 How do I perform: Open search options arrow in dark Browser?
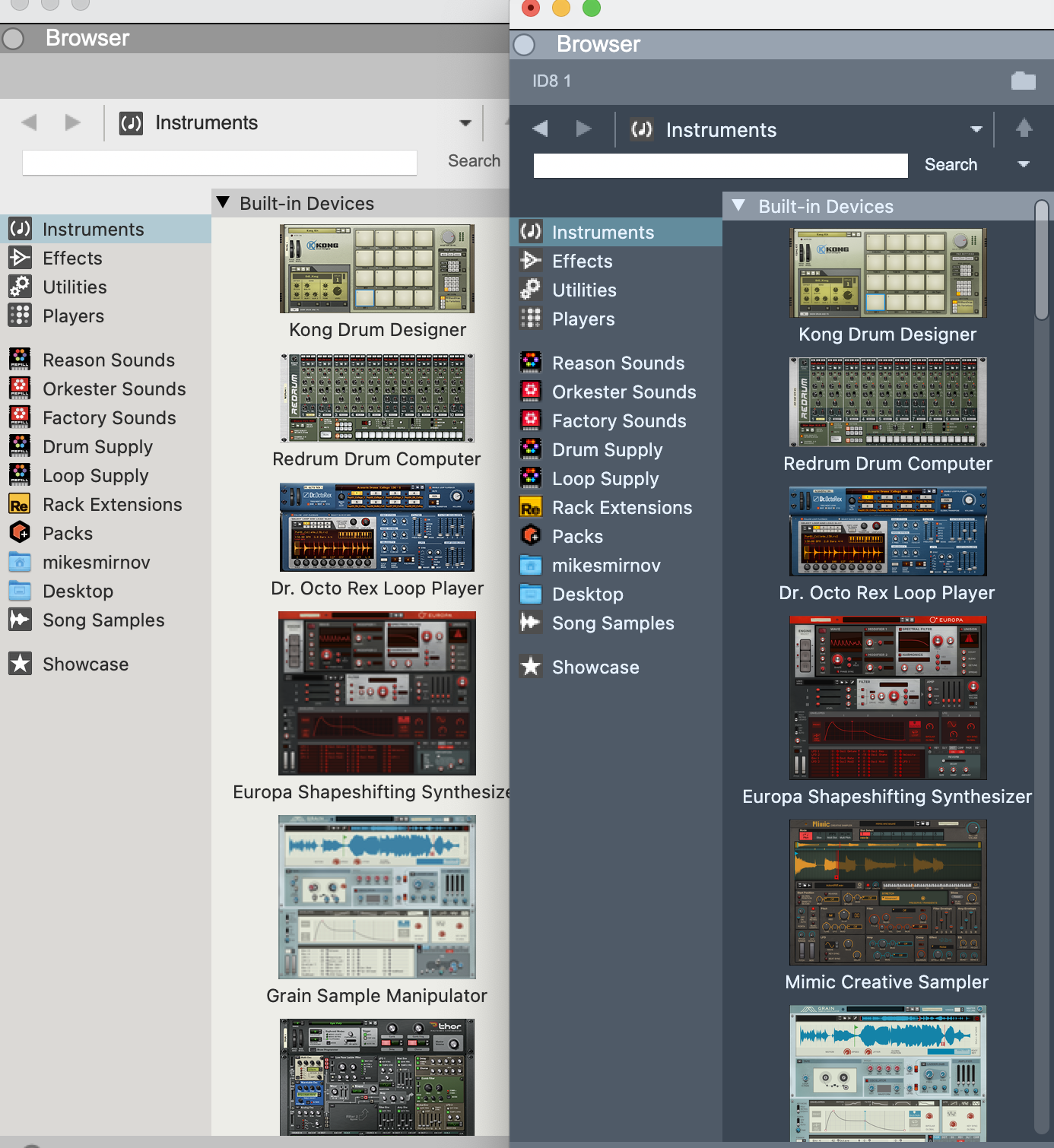click(1024, 164)
